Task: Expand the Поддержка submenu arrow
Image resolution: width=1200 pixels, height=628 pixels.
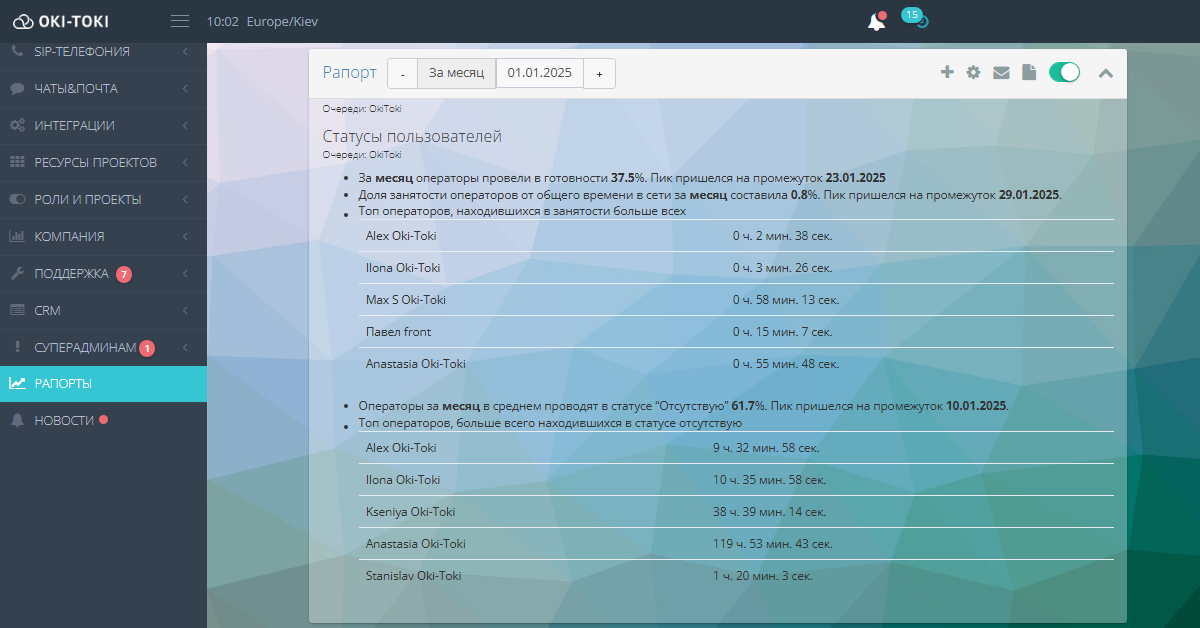Action: 186,273
